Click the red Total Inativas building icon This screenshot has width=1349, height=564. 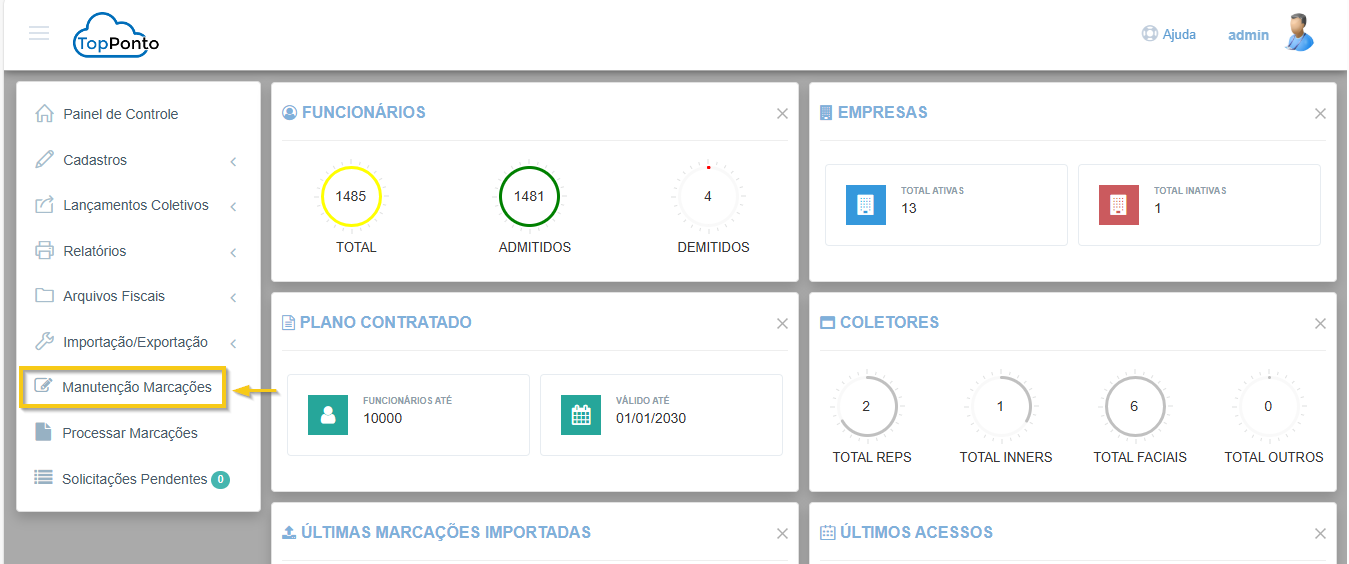coord(1118,204)
